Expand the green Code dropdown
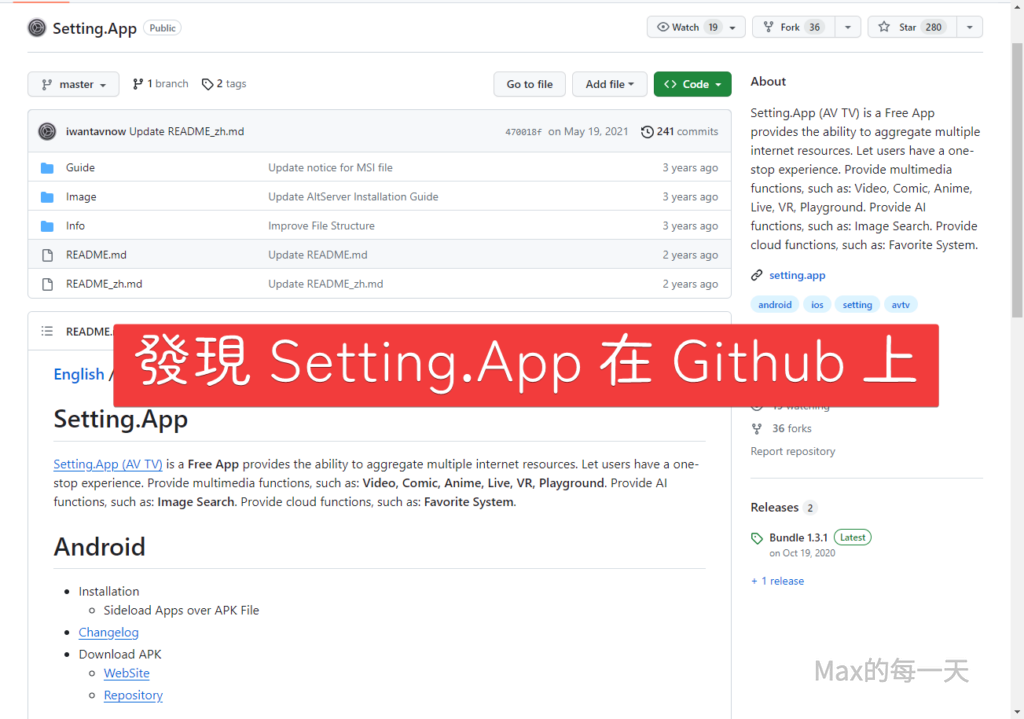Image resolution: width=1024 pixels, height=719 pixels. coord(692,85)
